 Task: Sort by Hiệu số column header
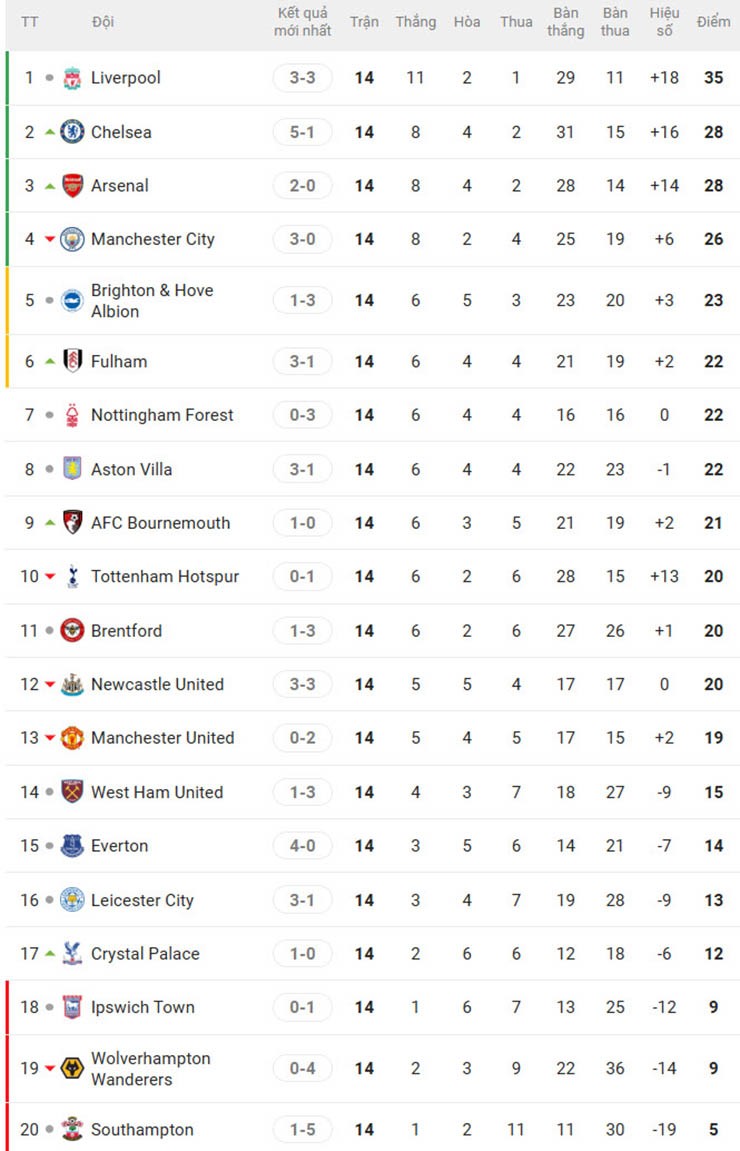664,22
